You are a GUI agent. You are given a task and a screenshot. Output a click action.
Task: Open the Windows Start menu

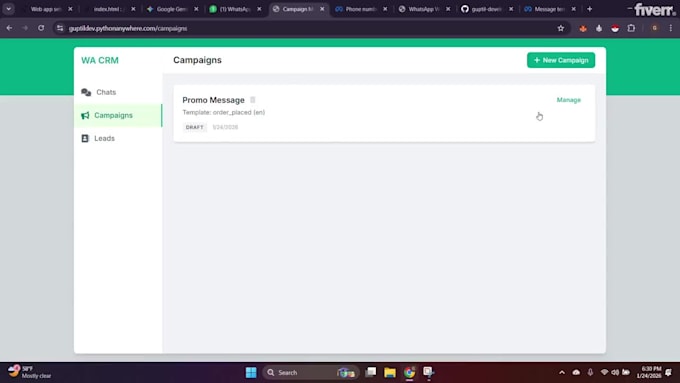251,372
